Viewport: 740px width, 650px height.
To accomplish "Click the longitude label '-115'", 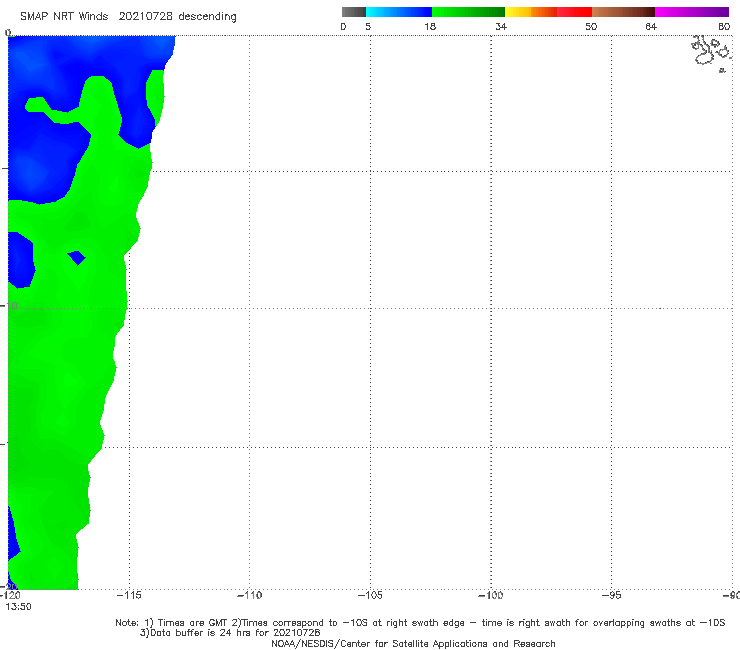I will click(x=129, y=595).
